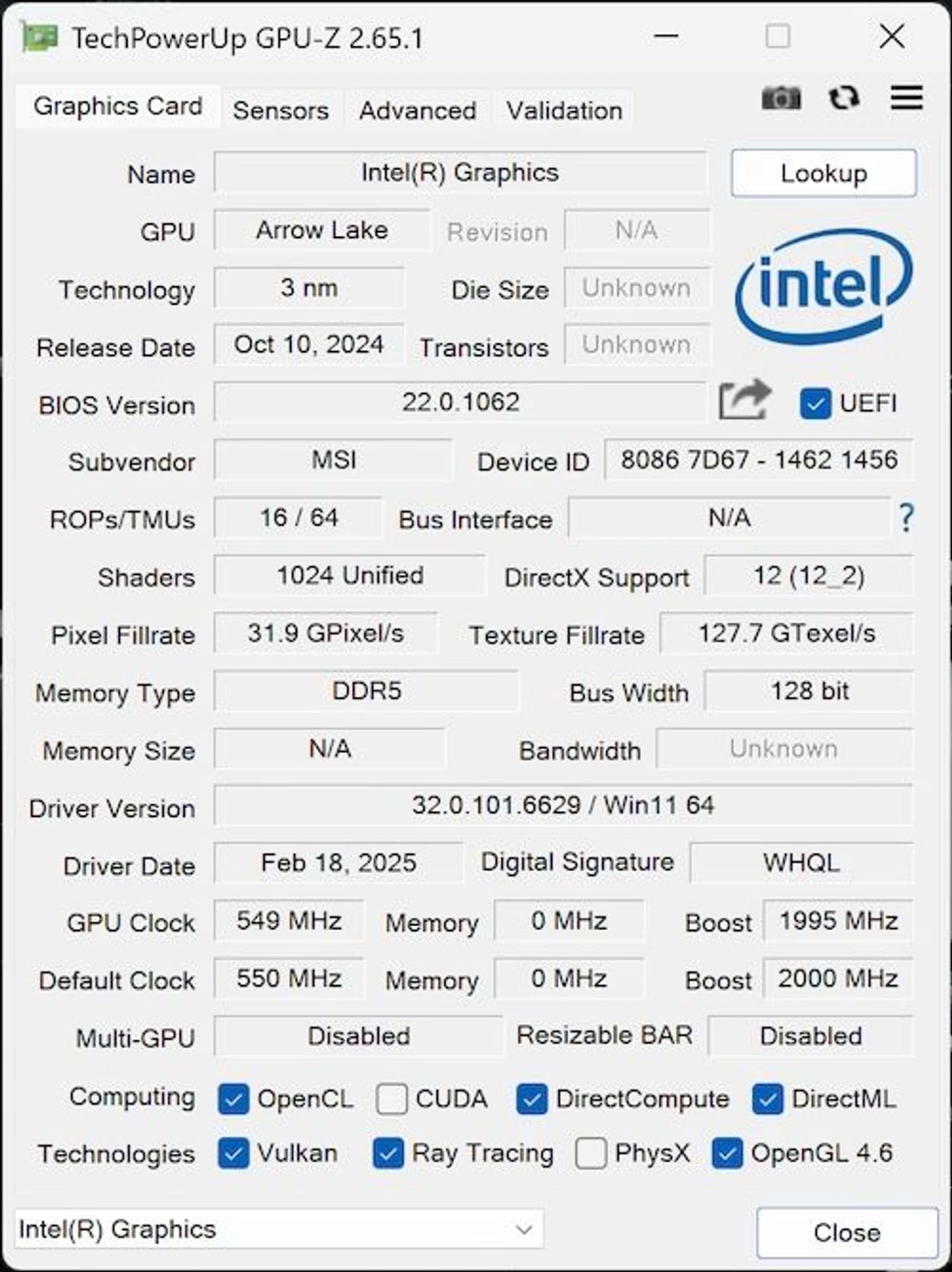
Task: Toggle the UEFI checkbox
Action: click(x=815, y=403)
